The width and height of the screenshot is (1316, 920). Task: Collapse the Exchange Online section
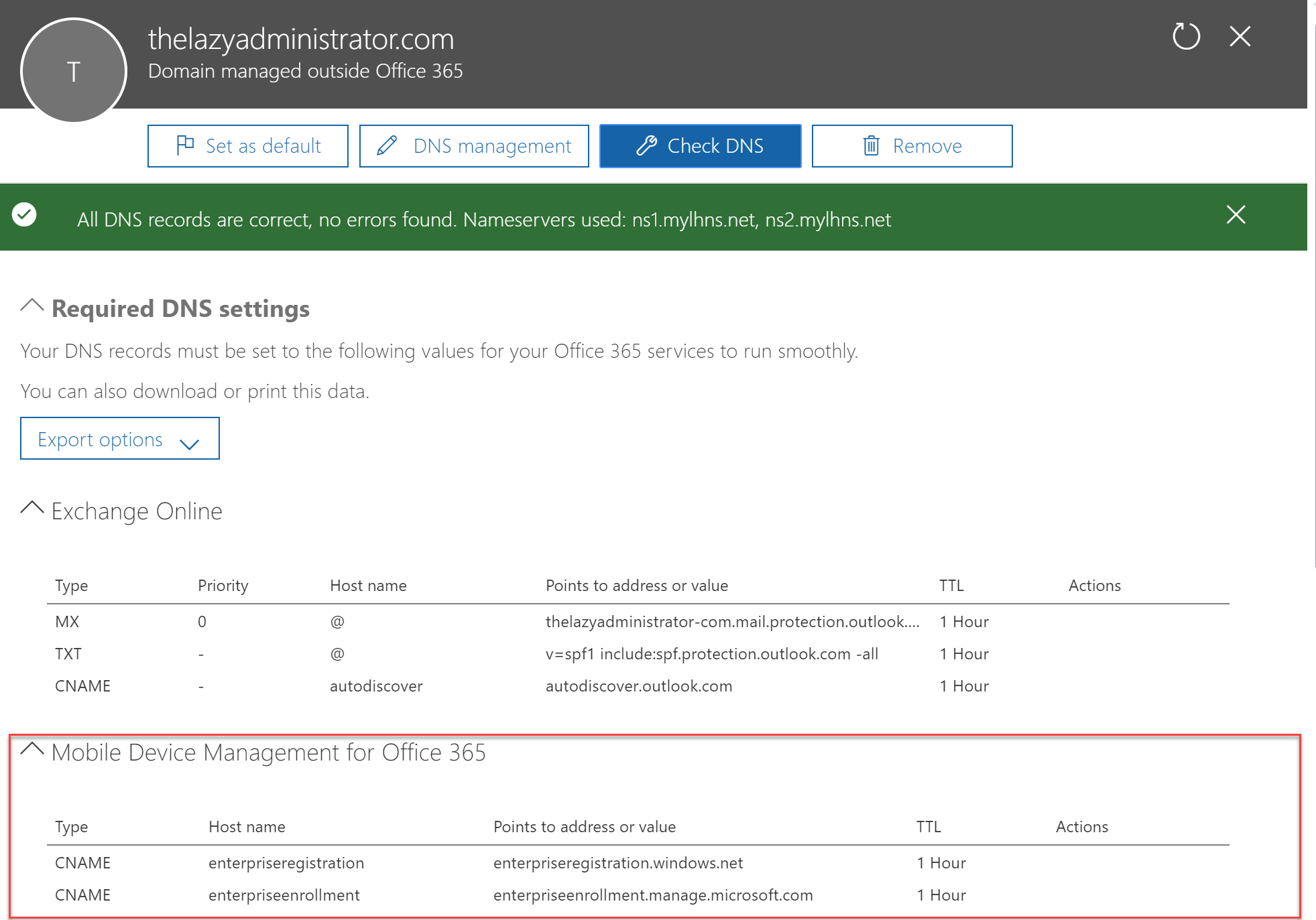pos(32,509)
